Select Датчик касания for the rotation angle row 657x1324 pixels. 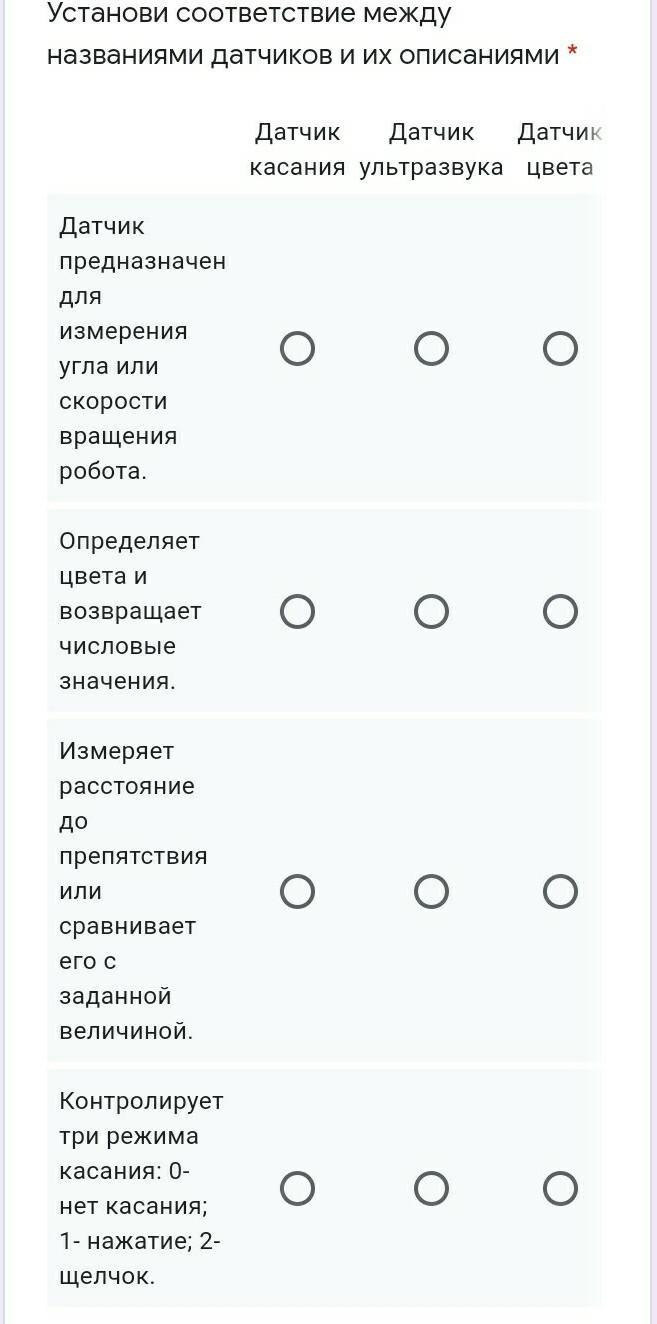[x=297, y=349]
